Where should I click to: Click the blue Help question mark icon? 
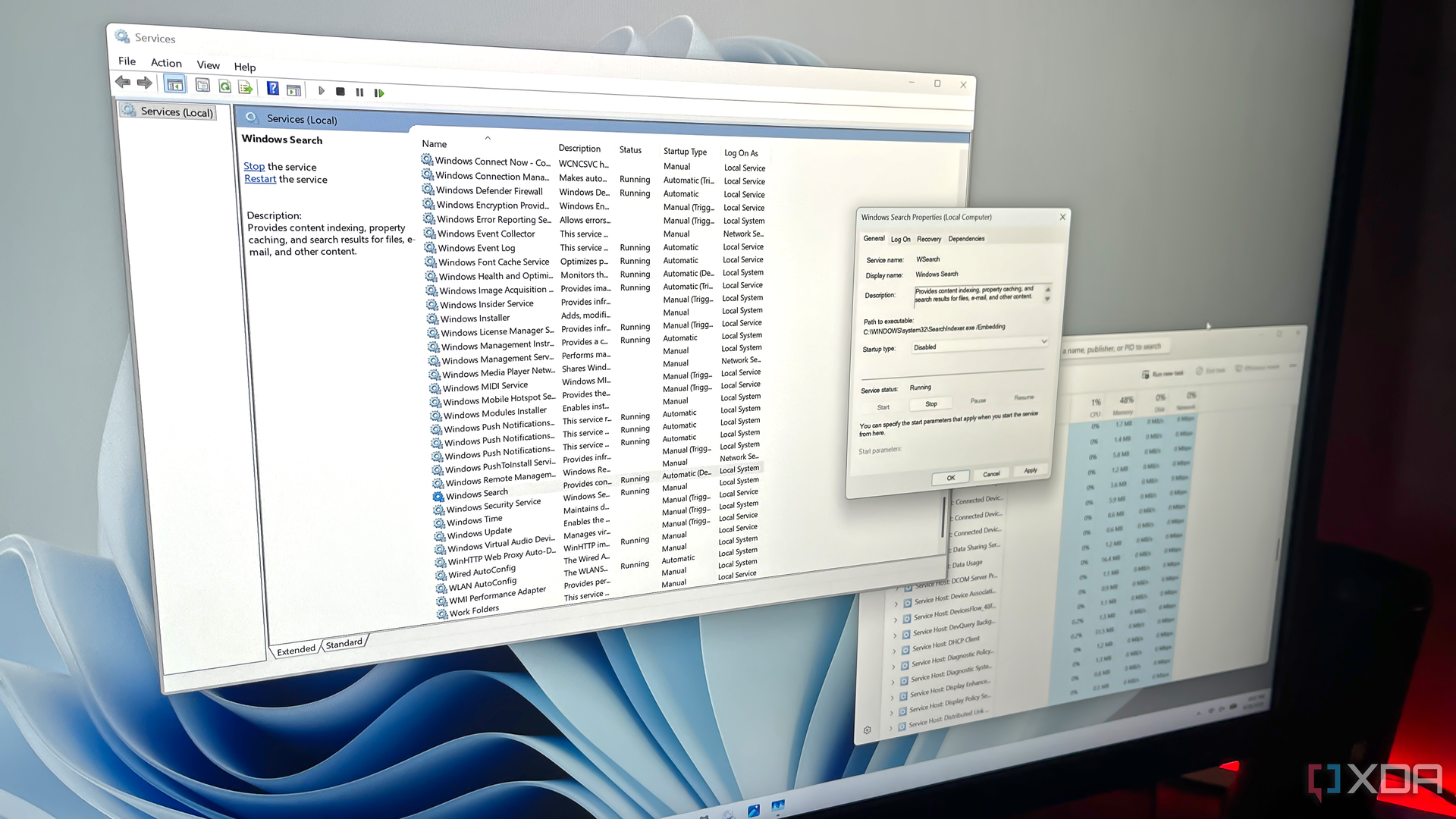(x=273, y=88)
